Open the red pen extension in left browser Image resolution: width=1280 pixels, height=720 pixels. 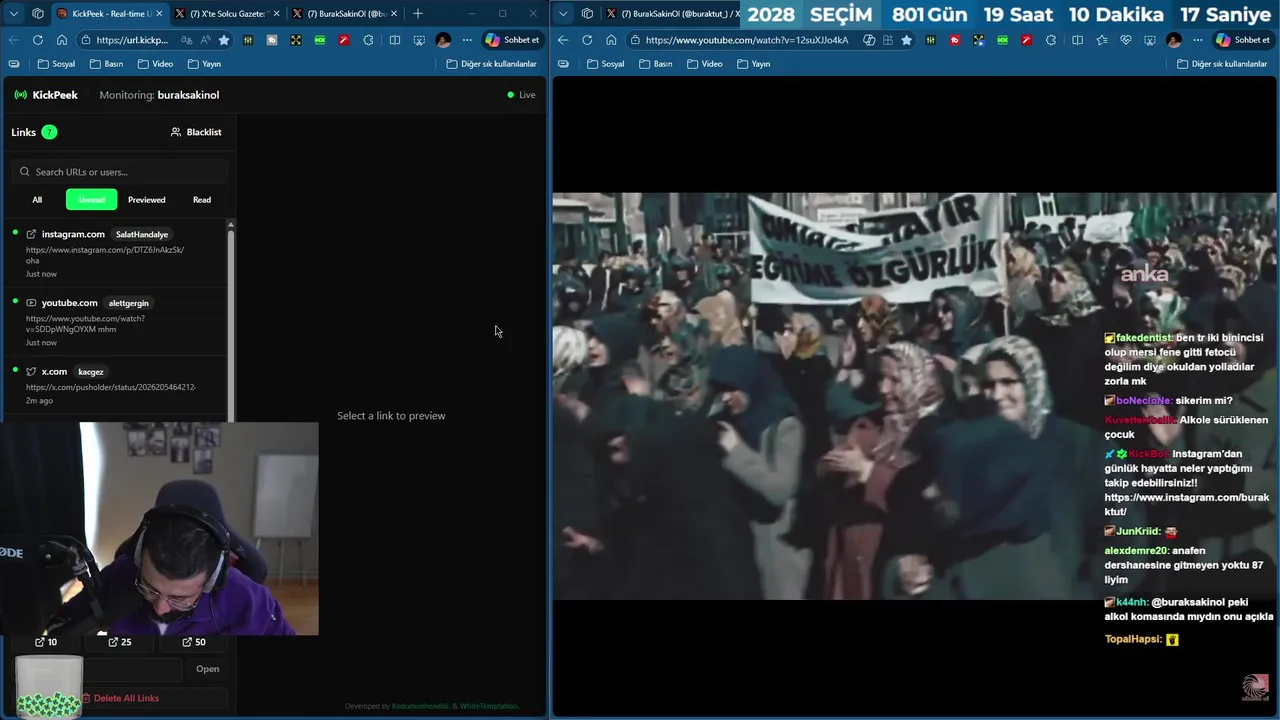point(344,40)
